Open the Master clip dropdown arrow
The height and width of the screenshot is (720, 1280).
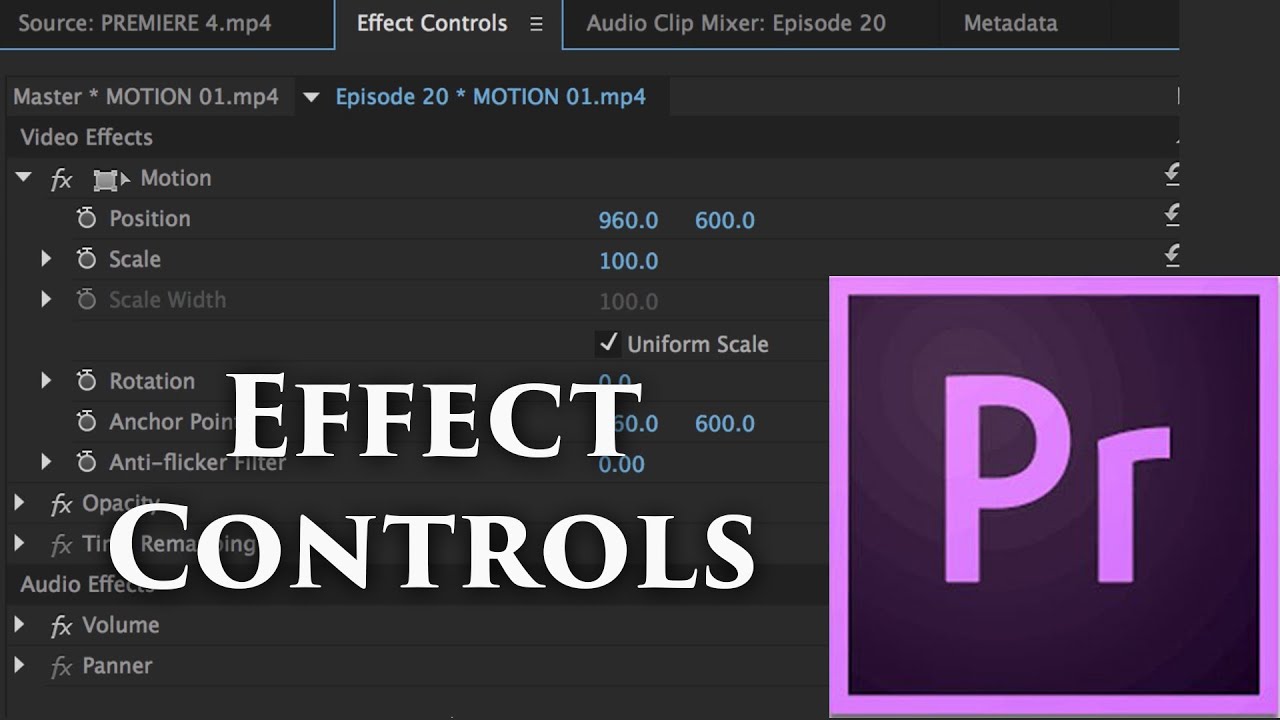(x=311, y=97)
